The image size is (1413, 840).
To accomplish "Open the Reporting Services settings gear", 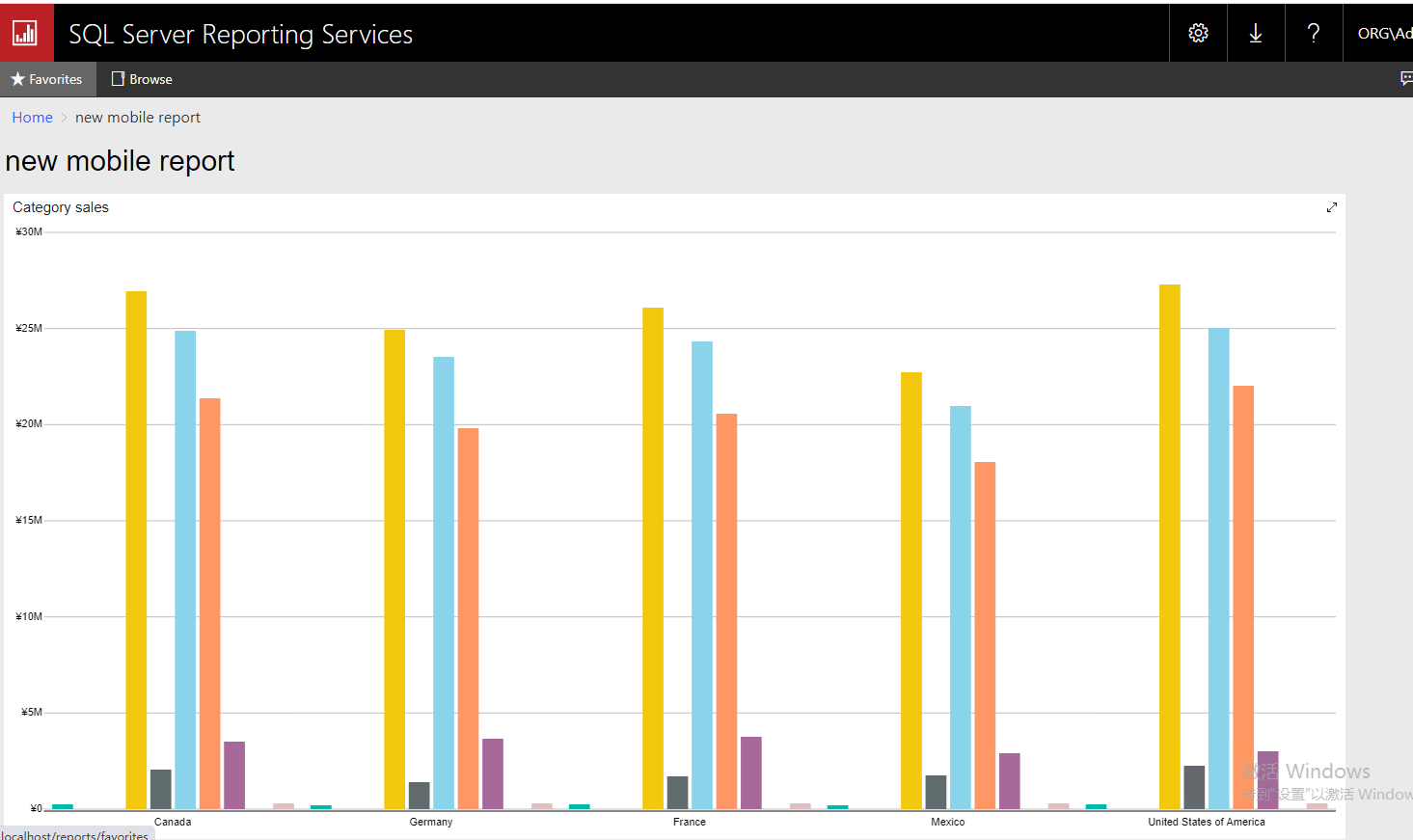I will point(1197,32).
